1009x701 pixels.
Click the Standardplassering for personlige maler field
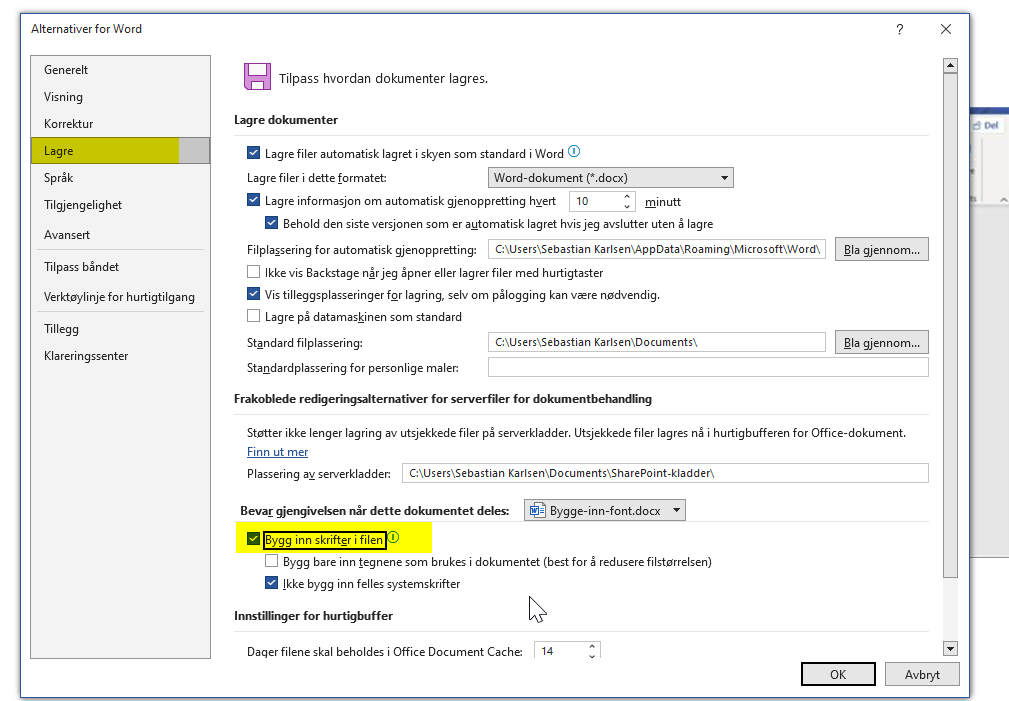point(708,367)
